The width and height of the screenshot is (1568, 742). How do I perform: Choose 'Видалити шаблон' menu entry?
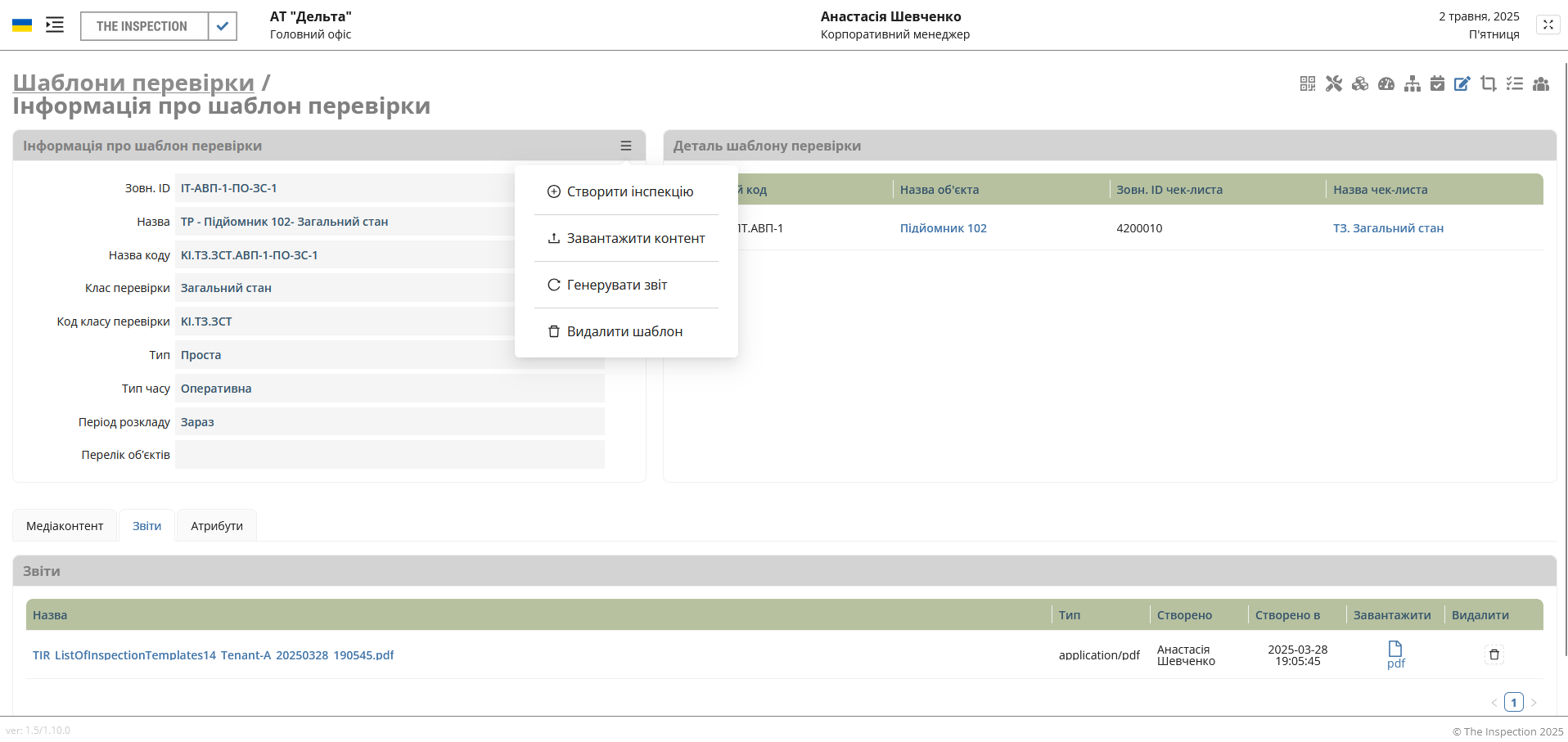coord(626,331)
